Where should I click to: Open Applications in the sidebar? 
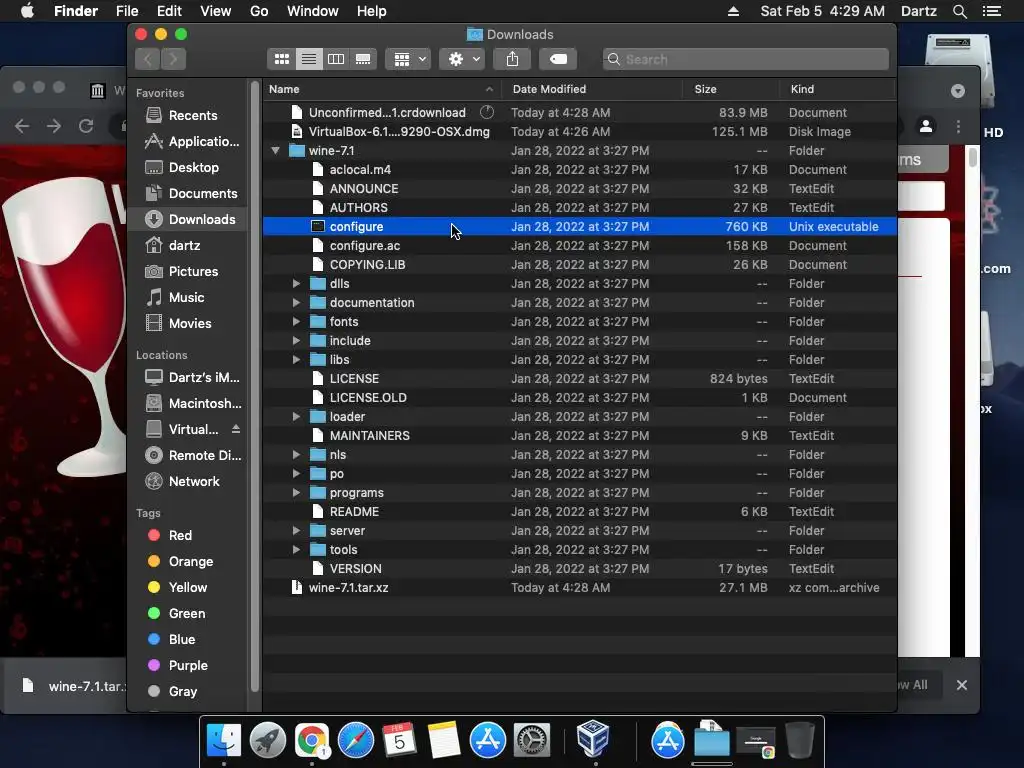click(x=189, y=142)
